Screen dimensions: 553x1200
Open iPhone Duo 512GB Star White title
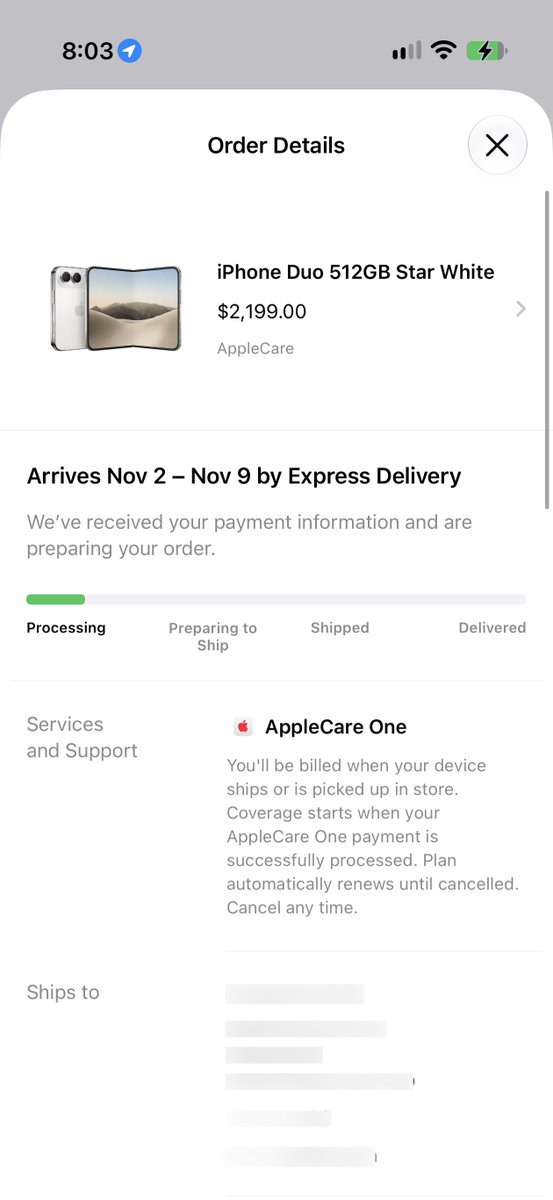(356, 272)
